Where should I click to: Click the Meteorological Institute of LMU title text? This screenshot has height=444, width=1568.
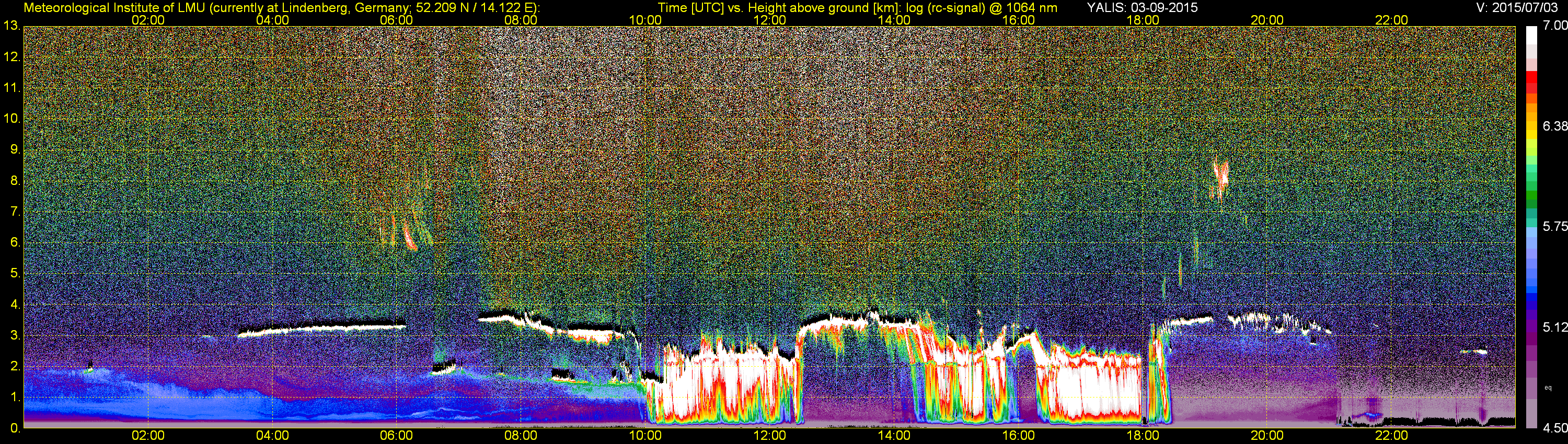282,7
